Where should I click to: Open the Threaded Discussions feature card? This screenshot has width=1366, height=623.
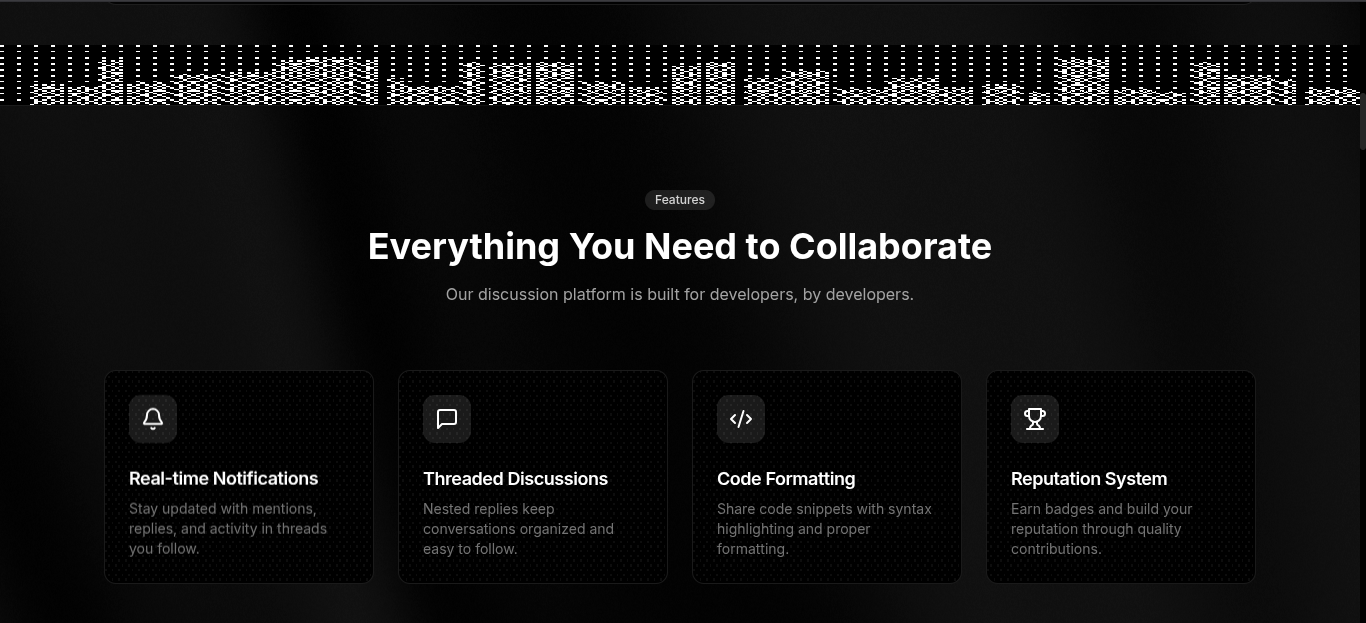[x=533, y=476]
